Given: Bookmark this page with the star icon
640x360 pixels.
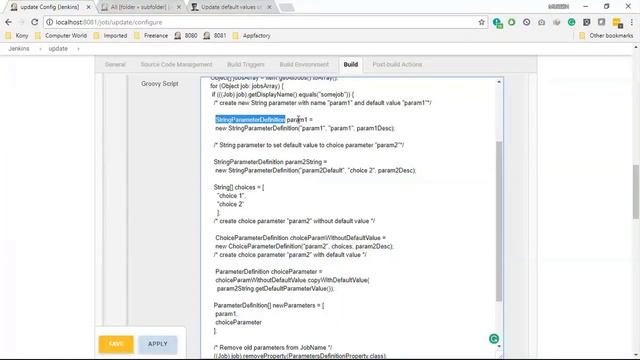Looking at the screenshot, I should (481, 22).
